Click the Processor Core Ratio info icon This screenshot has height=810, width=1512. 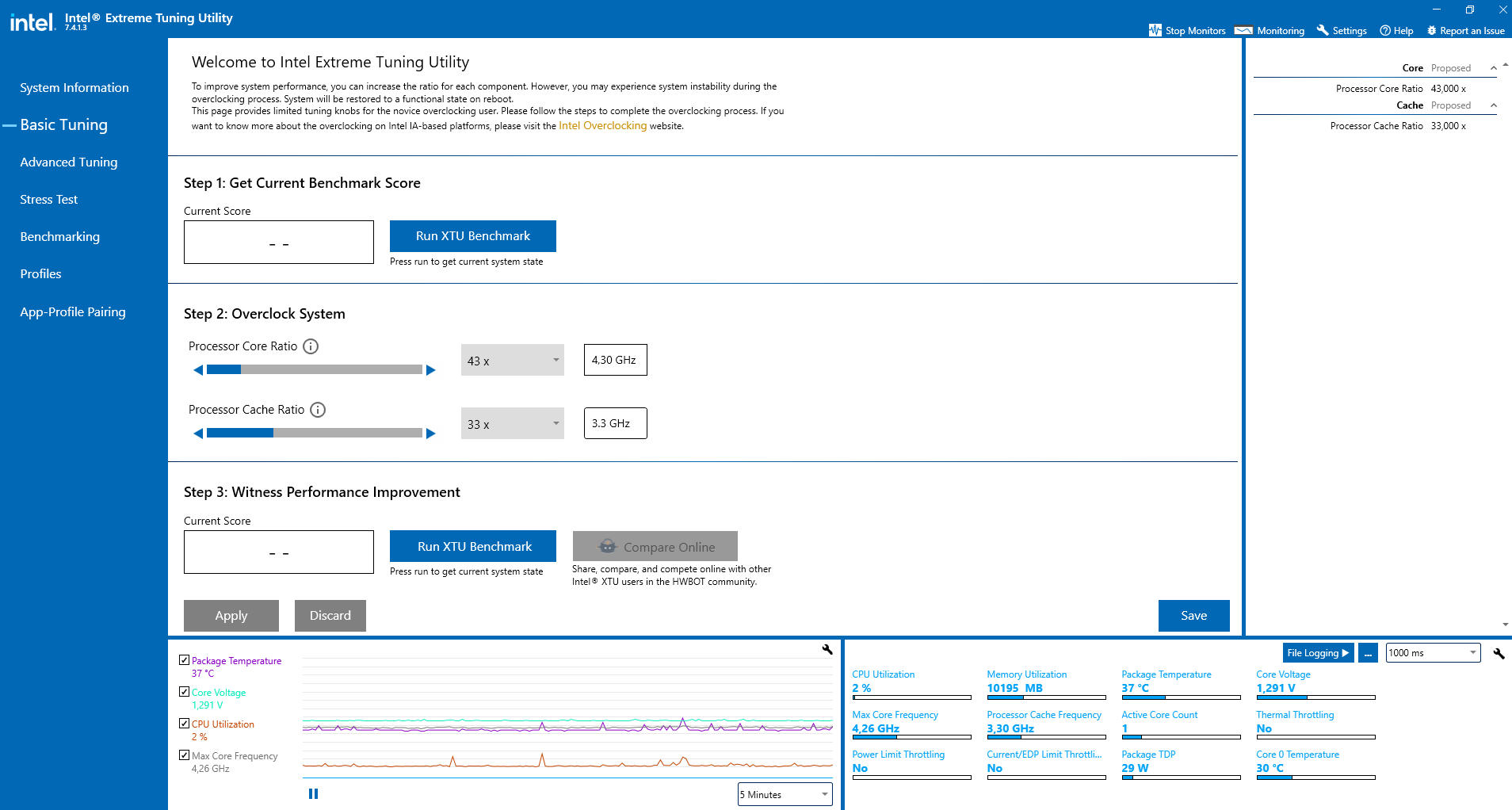click(311, 346)
